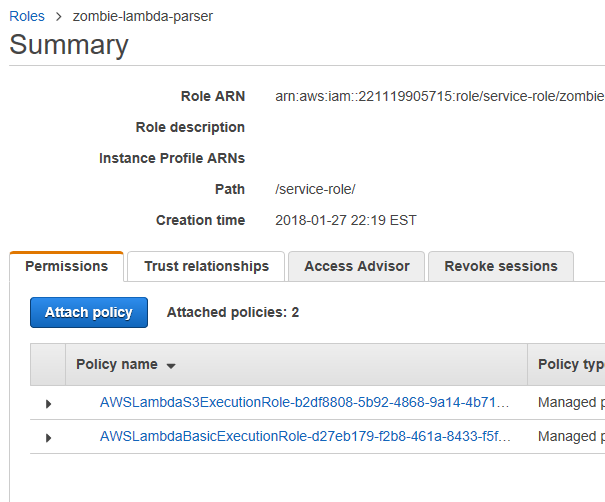Open the AWSLambdaS3ExecutionRole policy link

(x=304, y=403)
